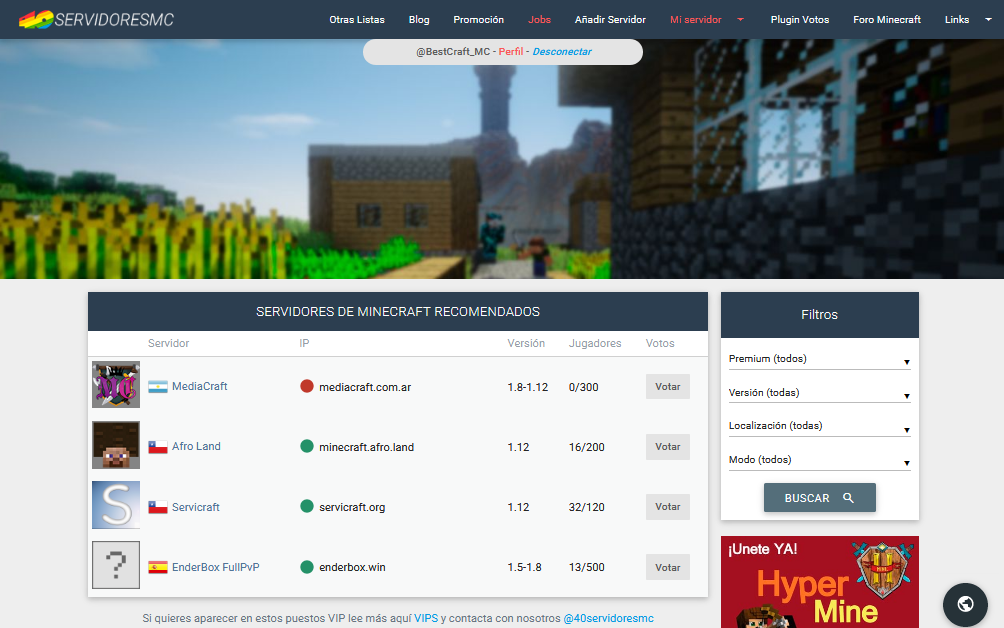The image size is (1004, 628).
Task: Open the Afro Land server name link
Action: [196, 447]
